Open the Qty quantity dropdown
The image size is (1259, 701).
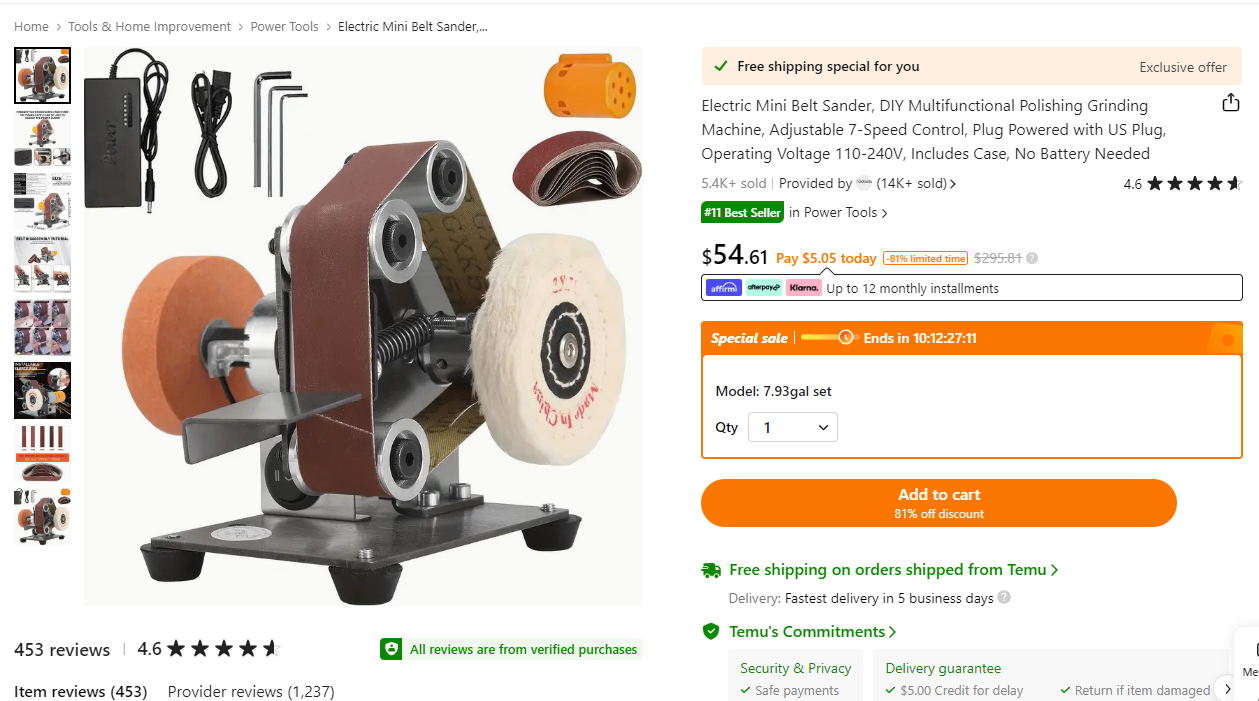[793, 427]
